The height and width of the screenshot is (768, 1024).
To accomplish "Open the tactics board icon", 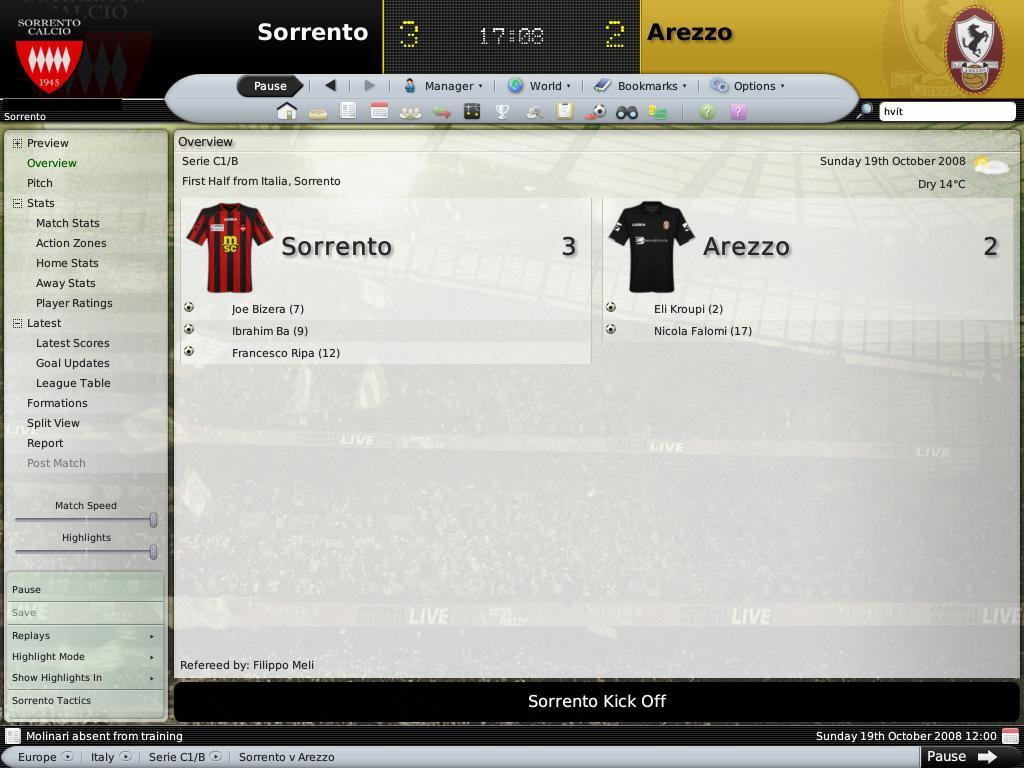I will [472, 112].
